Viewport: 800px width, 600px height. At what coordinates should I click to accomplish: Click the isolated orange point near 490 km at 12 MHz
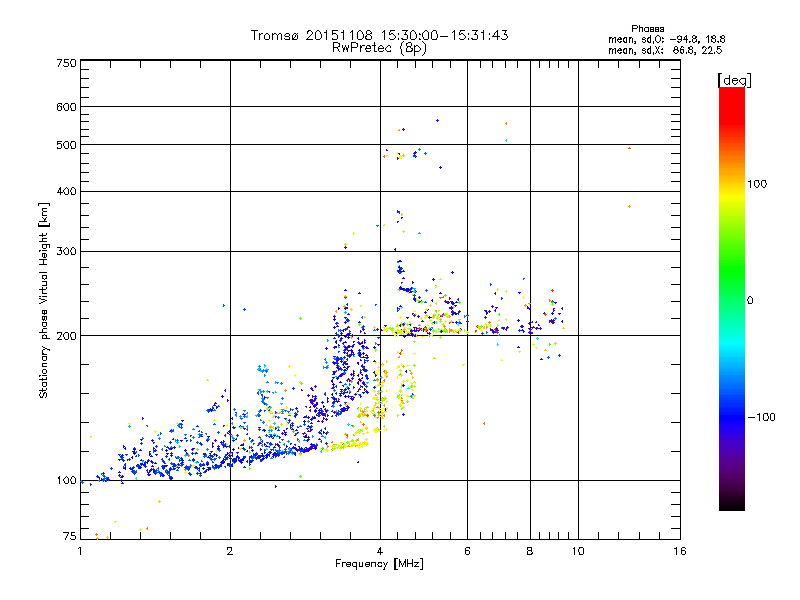pos(630,148)
